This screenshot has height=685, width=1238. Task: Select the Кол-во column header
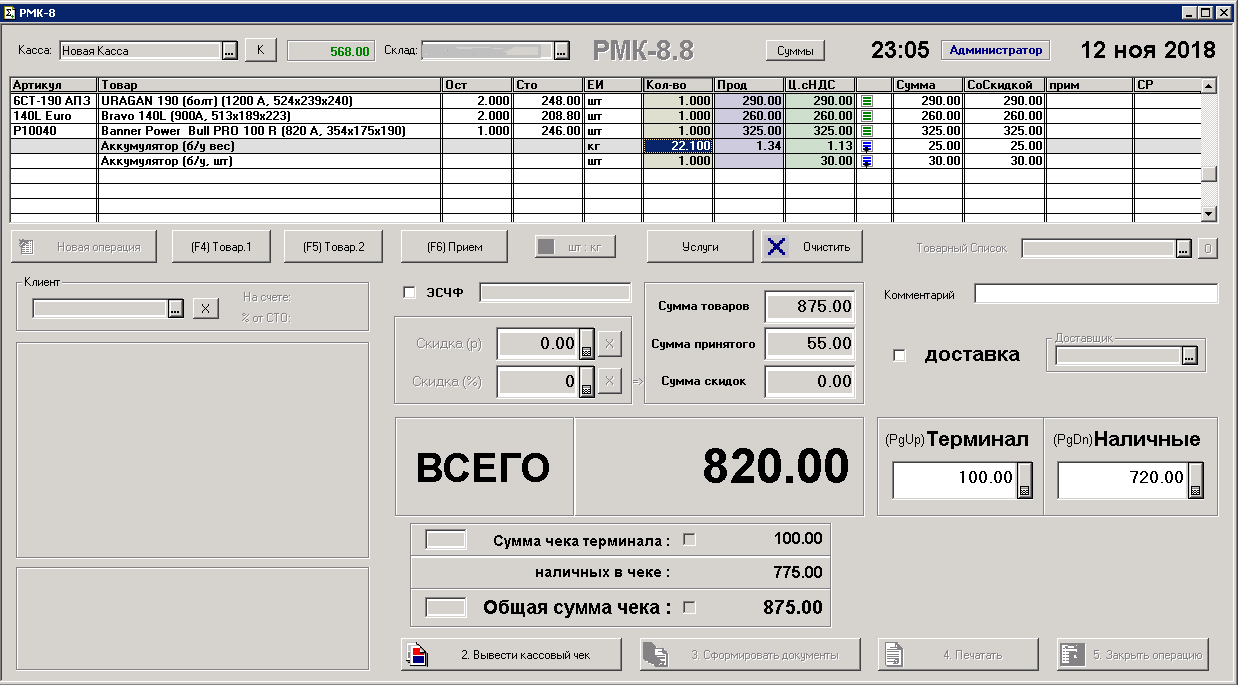click(679, 85)
